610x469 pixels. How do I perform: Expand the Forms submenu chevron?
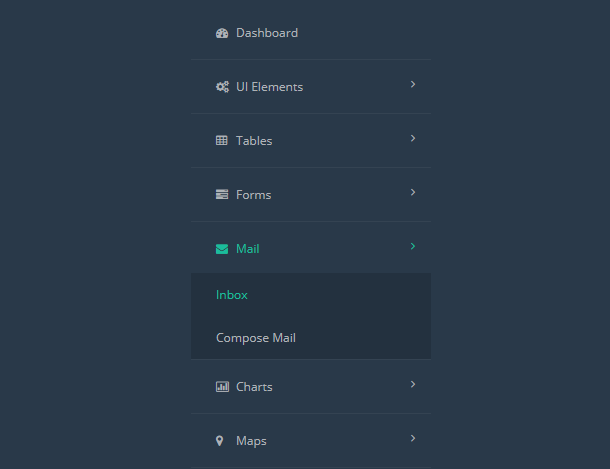(413, 192)
